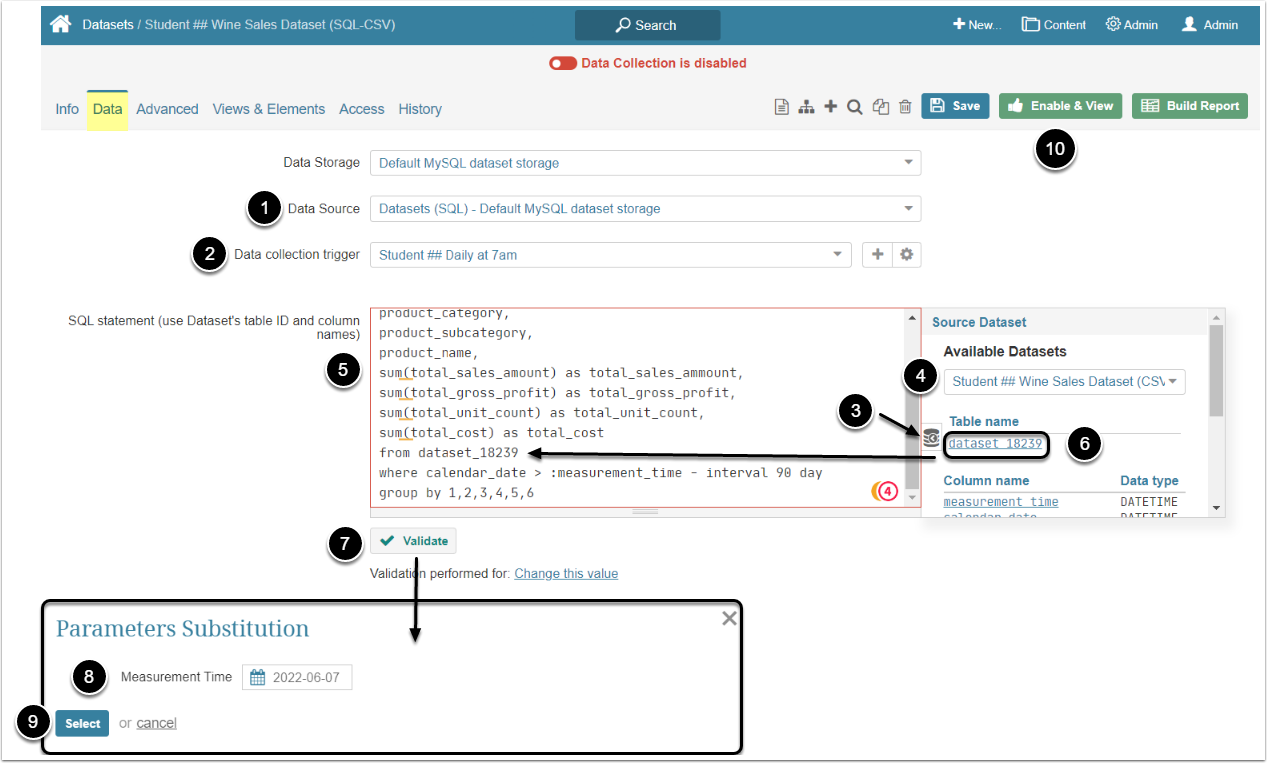Screen dimensions: 1267x763
Task: Click the Change this value link
Action: 566,574
